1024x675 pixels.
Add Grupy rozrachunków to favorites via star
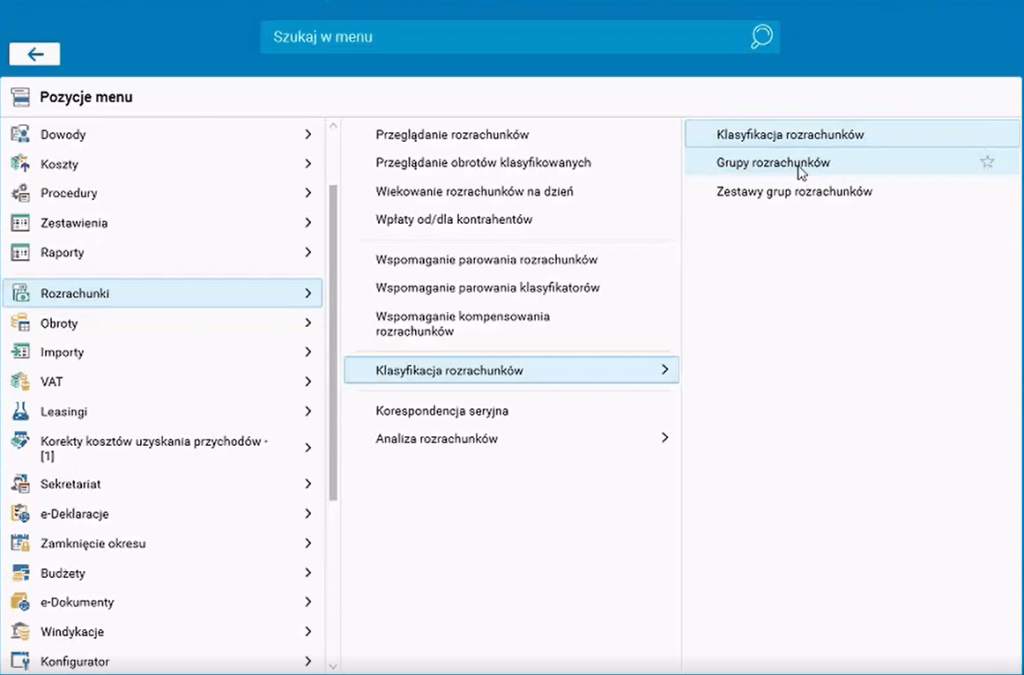pyautogui.click(x=987, y=162)
